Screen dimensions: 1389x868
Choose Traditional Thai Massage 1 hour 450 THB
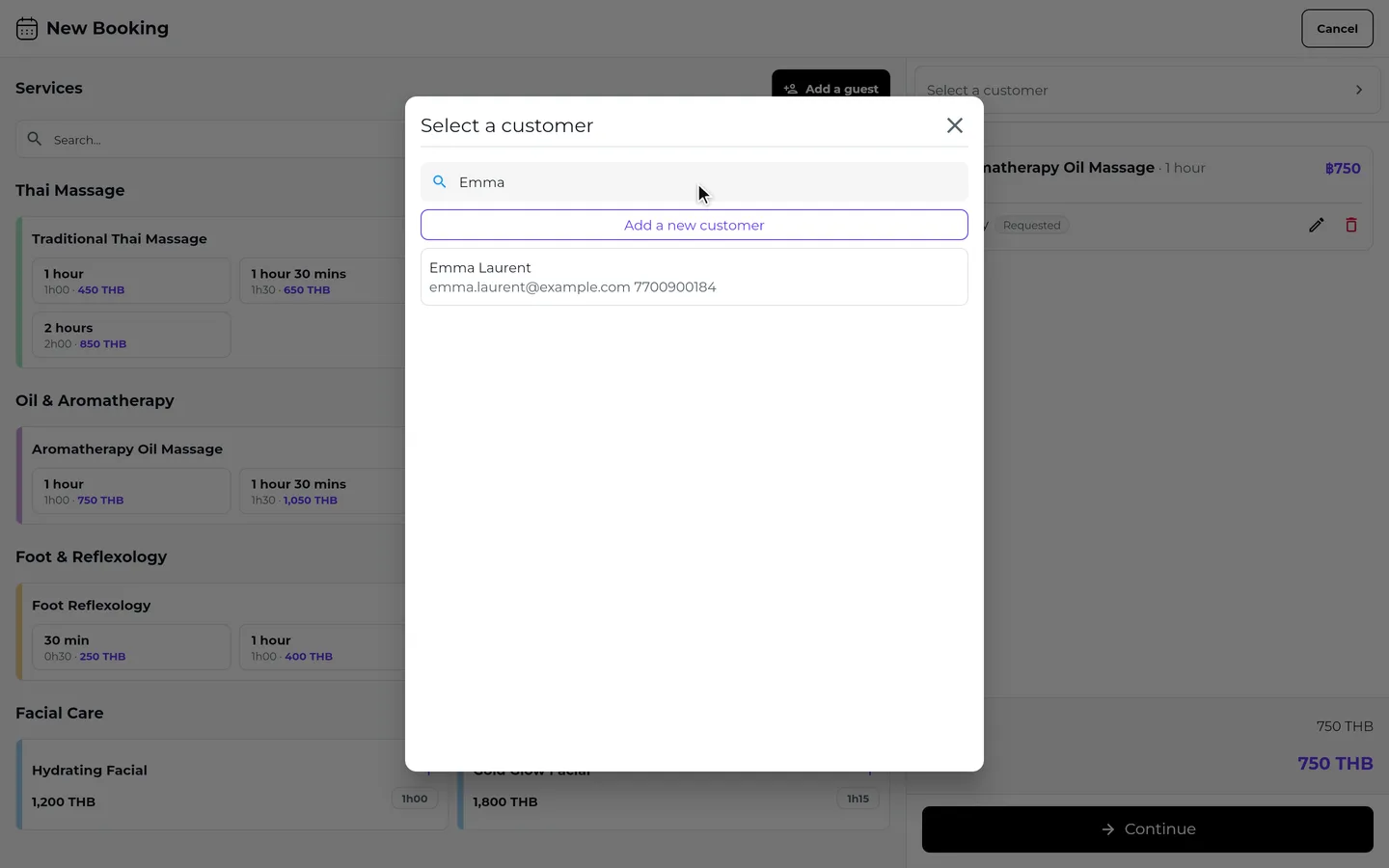(x=131, y=281)
